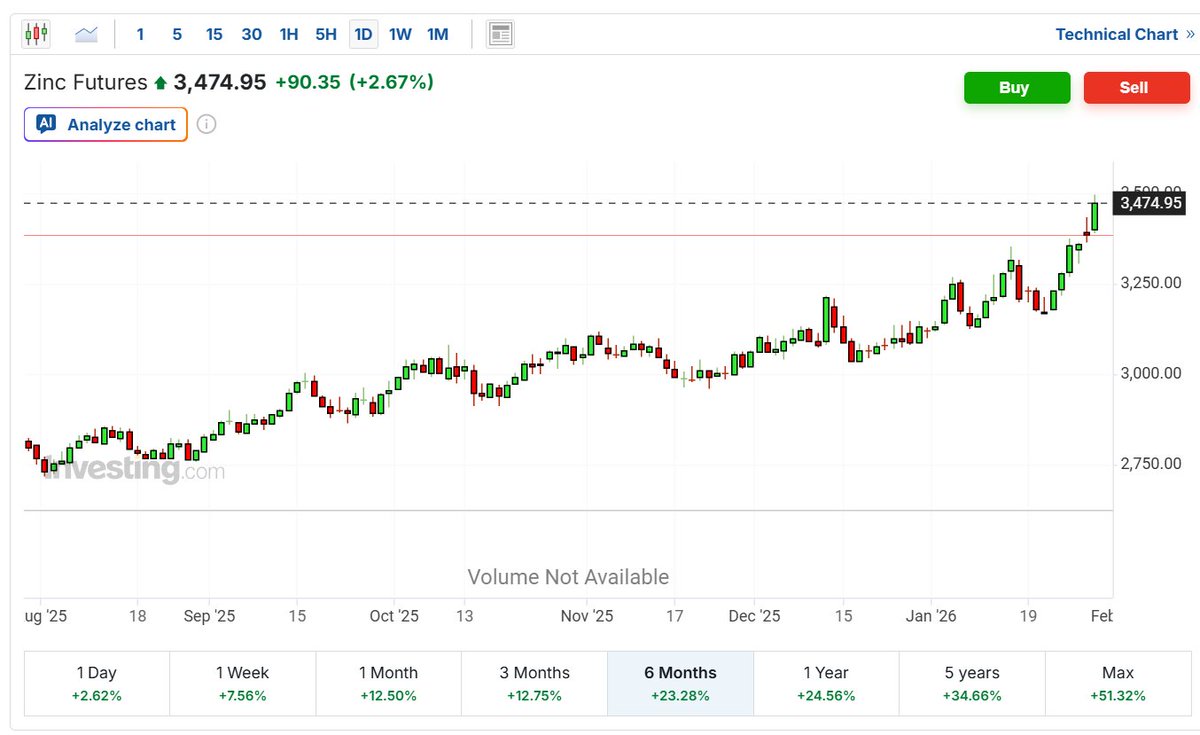This screenshot has width=1200, height=735.
Task: Open the news overlay icon in toolbar
Action: coord(500,34)
